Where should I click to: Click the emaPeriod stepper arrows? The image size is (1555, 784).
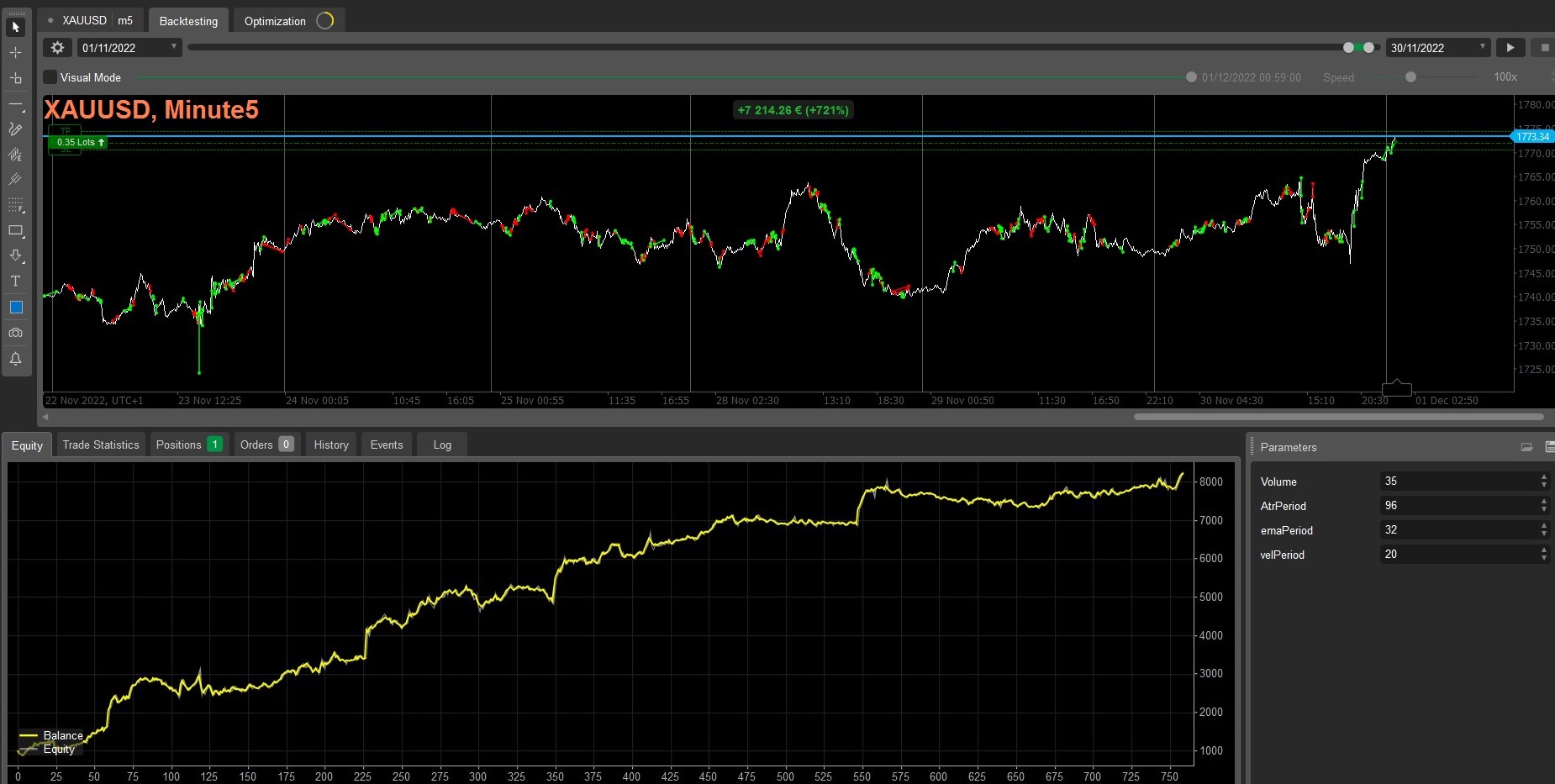point(1543,529)
